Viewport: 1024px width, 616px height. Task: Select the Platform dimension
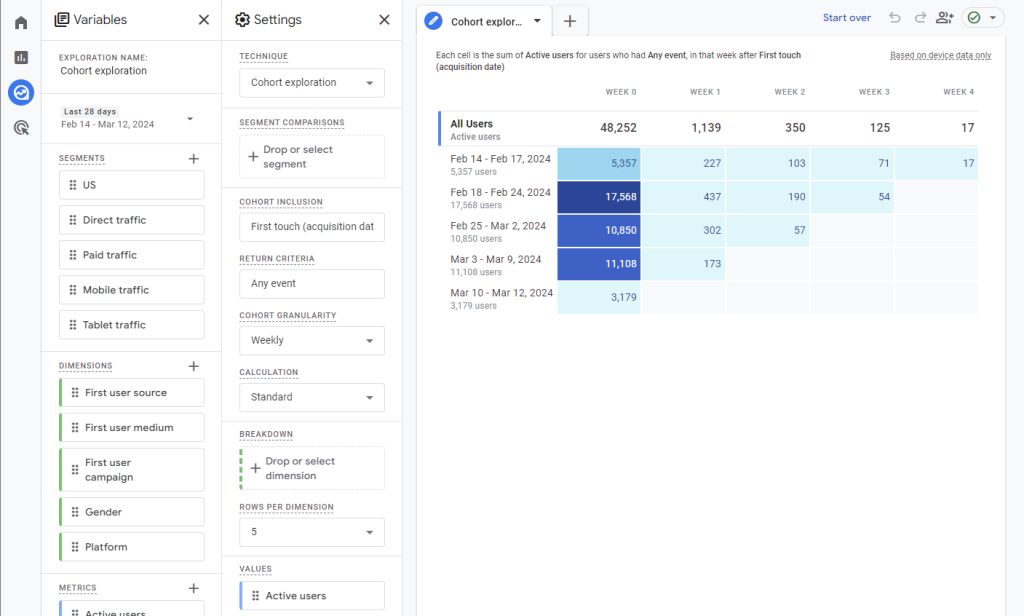tap(131, 547)
